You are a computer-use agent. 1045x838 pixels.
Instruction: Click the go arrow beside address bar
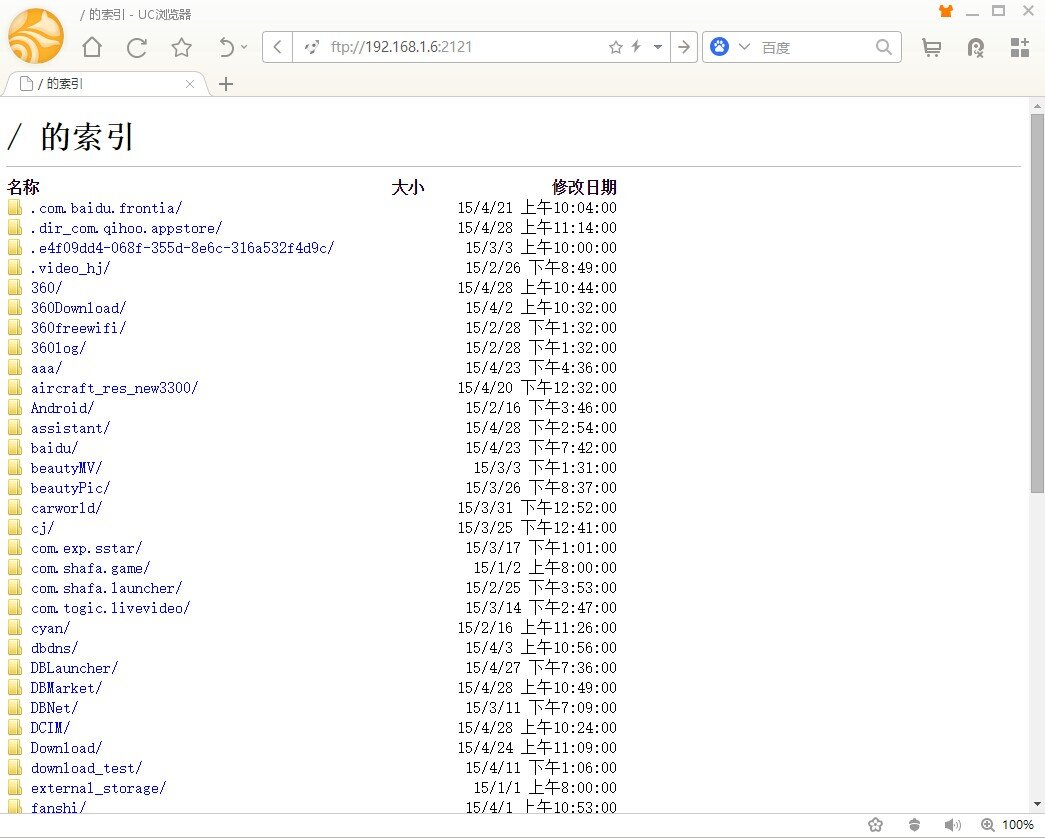click(x=684, y=47)
